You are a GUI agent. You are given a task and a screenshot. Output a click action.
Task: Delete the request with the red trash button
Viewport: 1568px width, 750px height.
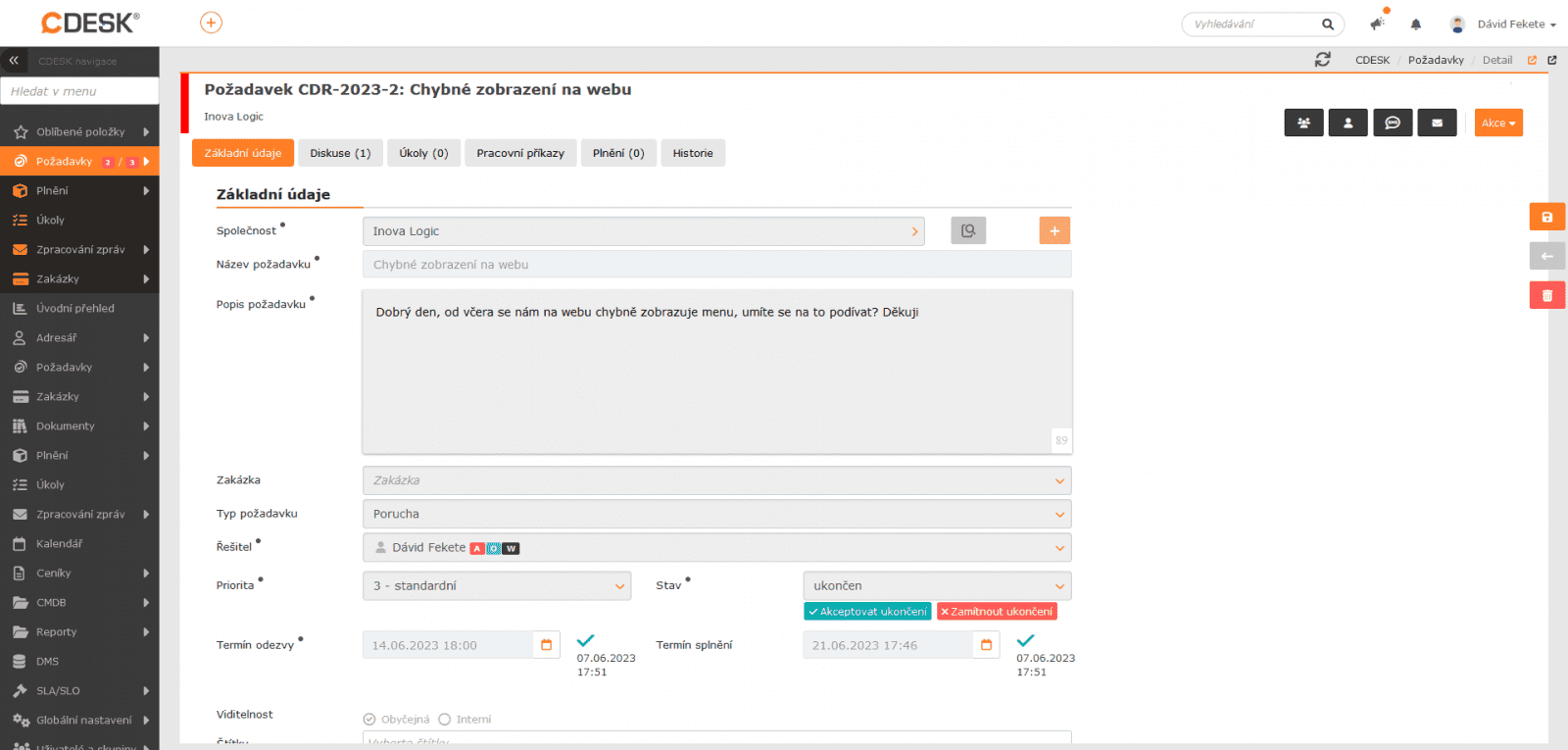coord(1547,295)
